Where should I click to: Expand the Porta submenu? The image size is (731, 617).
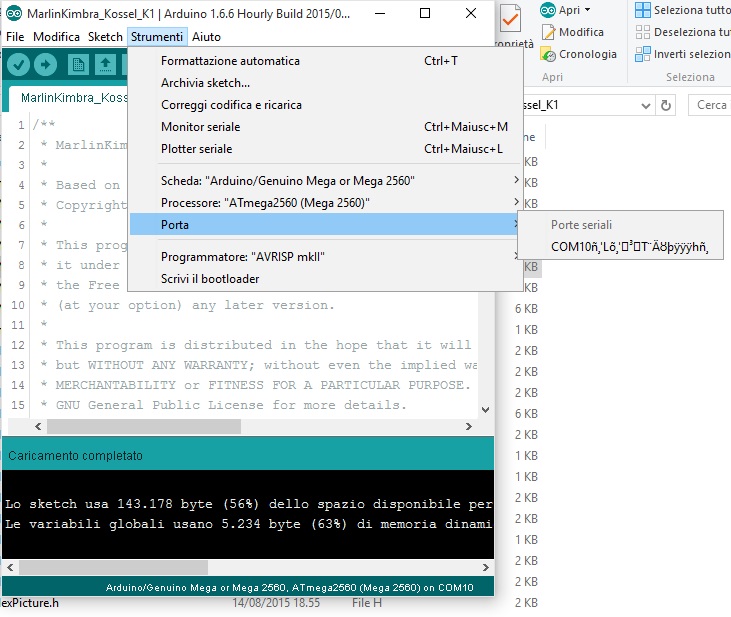[325, 225]
